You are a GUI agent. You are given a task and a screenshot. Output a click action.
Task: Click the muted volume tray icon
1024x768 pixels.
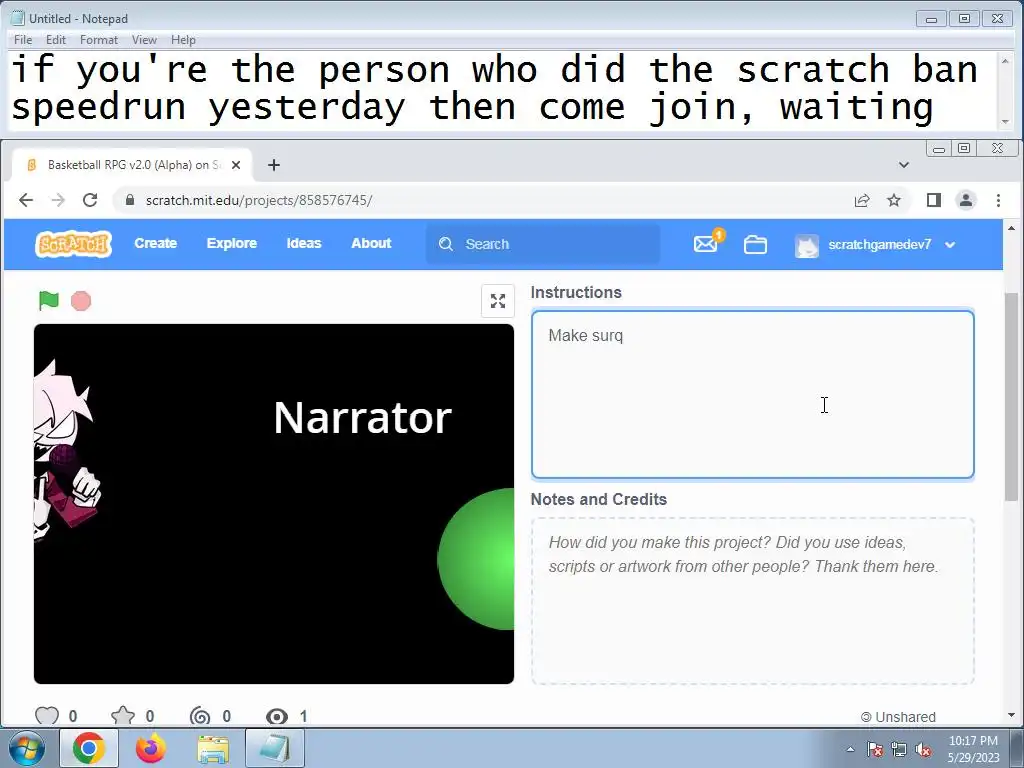point(923,749)
